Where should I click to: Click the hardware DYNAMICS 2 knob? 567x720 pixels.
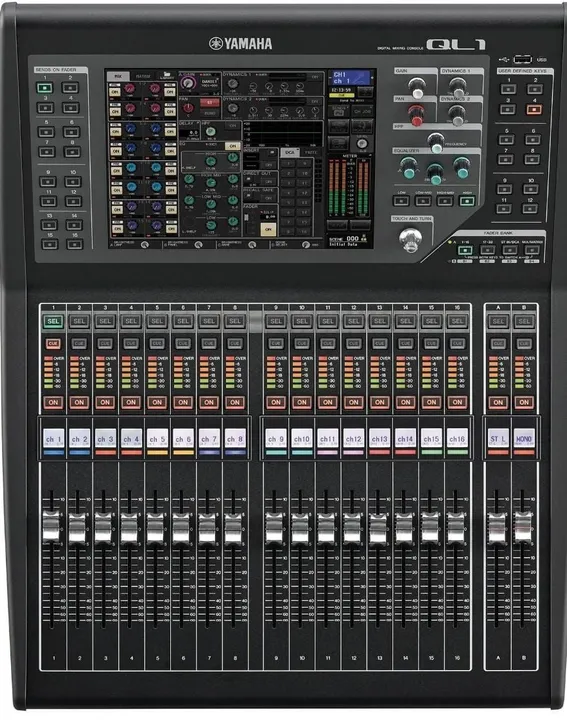tap(457, 114)
